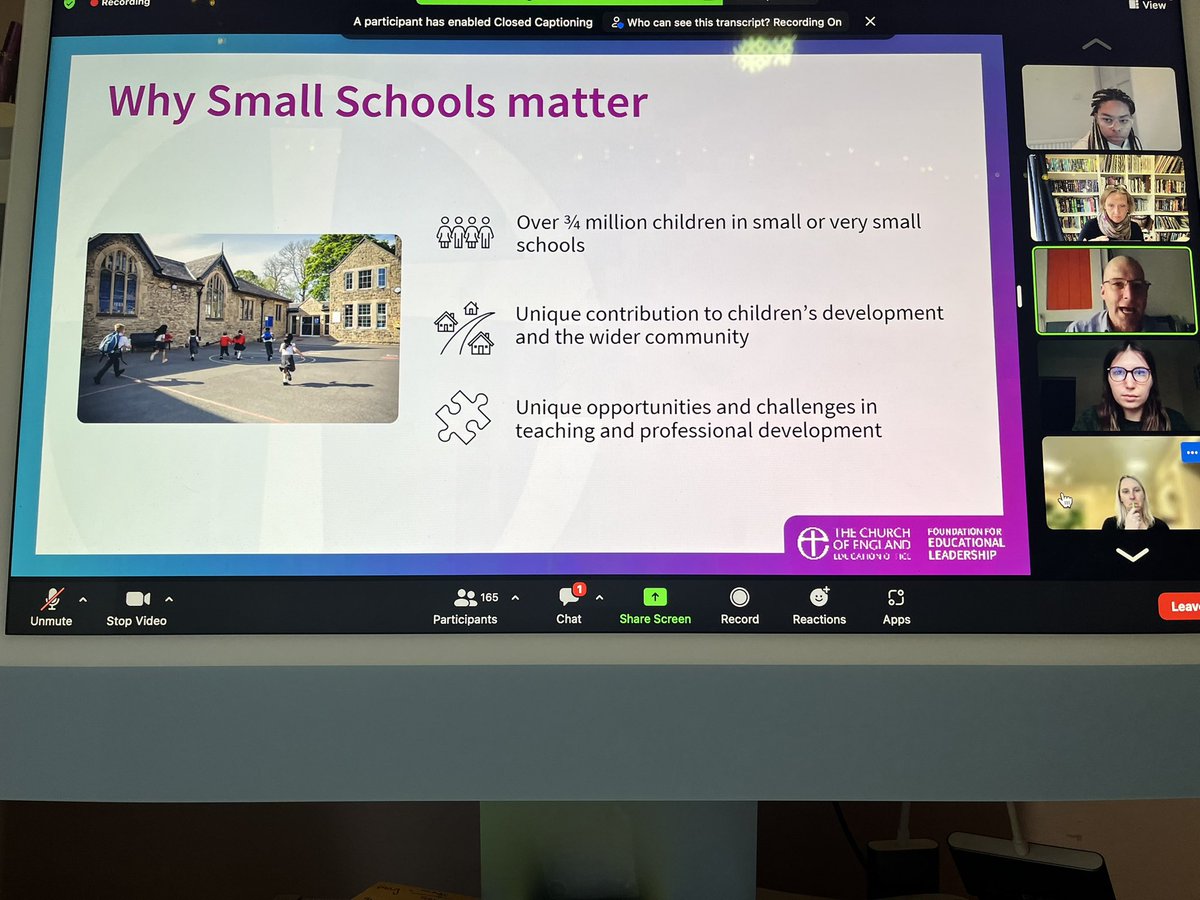Select the highlighted active speaker video thumbnail
The width and height of the screenshot is (1200, 900).
click(x=1114, y=290)
